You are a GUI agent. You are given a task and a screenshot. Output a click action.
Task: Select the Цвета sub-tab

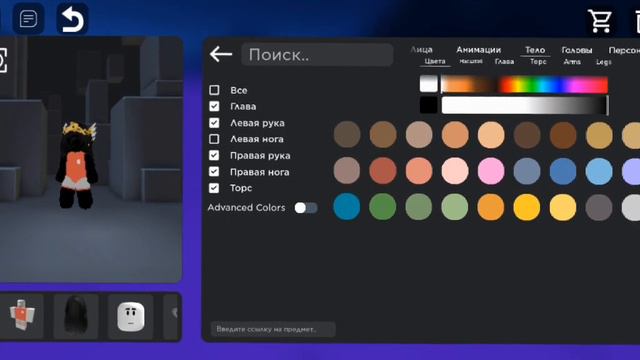(x=435, y=61)
